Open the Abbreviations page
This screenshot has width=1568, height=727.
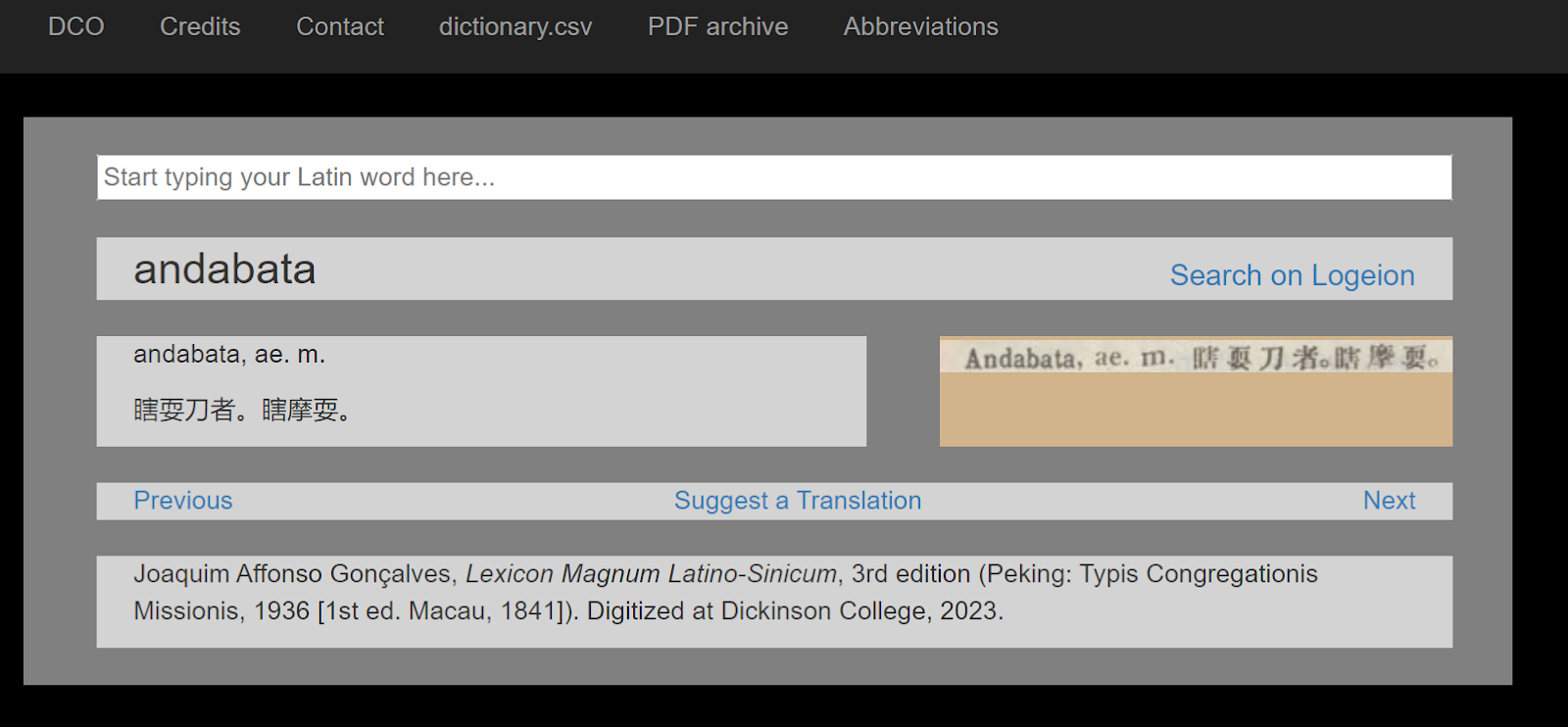click(919, 26)
